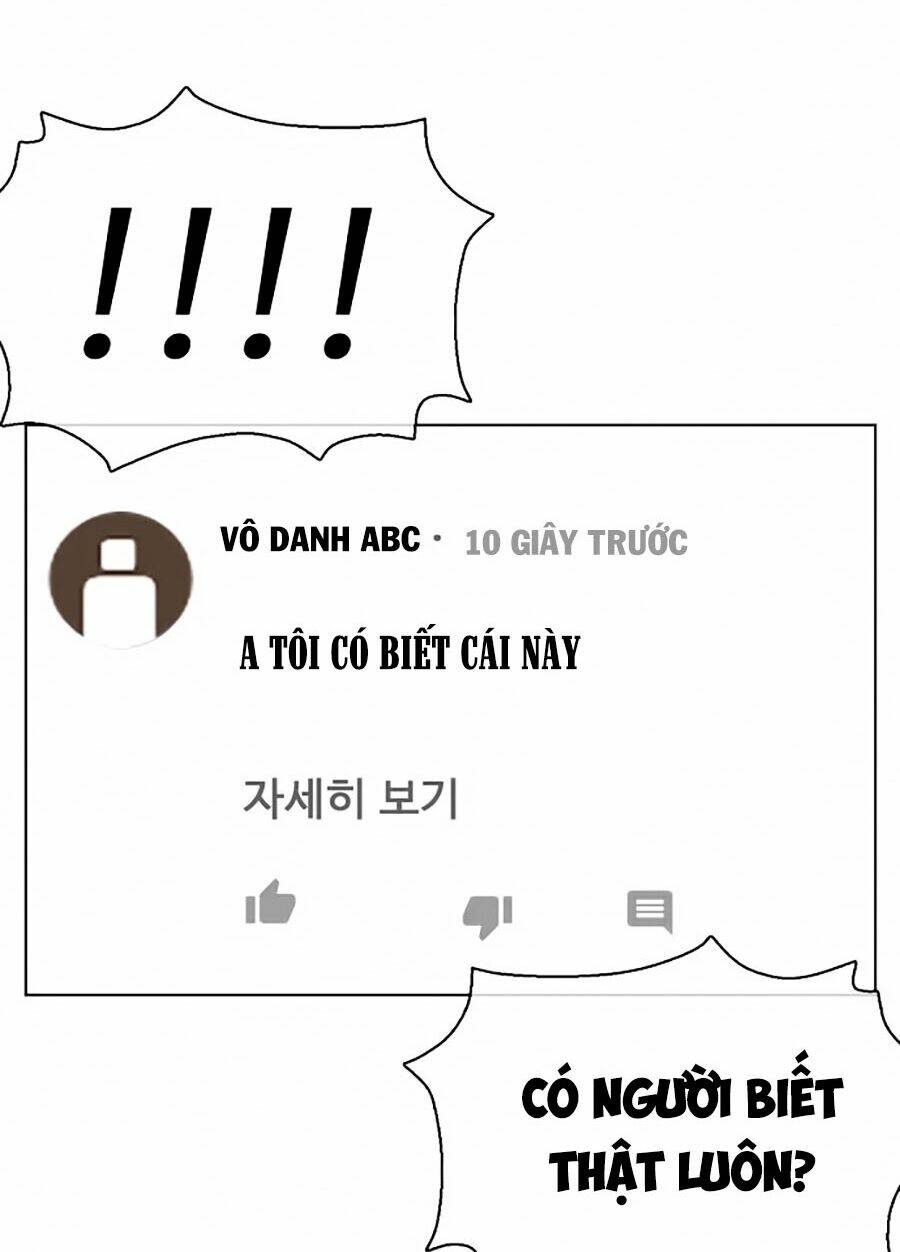The height and width of the screenshot is (1252, 900).
Task: Select the white bottle shape inside avatar
Action: pos(120,593)
